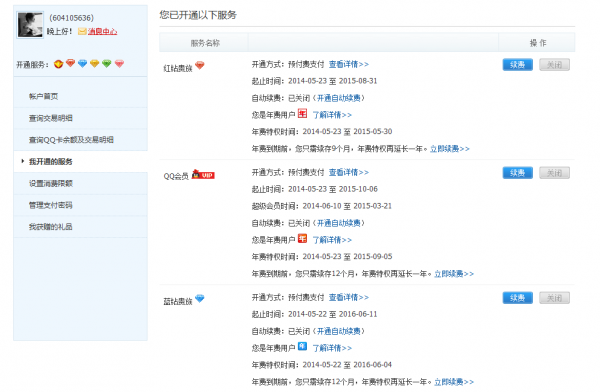
Task: Click 续费 button for 红钻贵族
Action: click(x=517, y=65)
